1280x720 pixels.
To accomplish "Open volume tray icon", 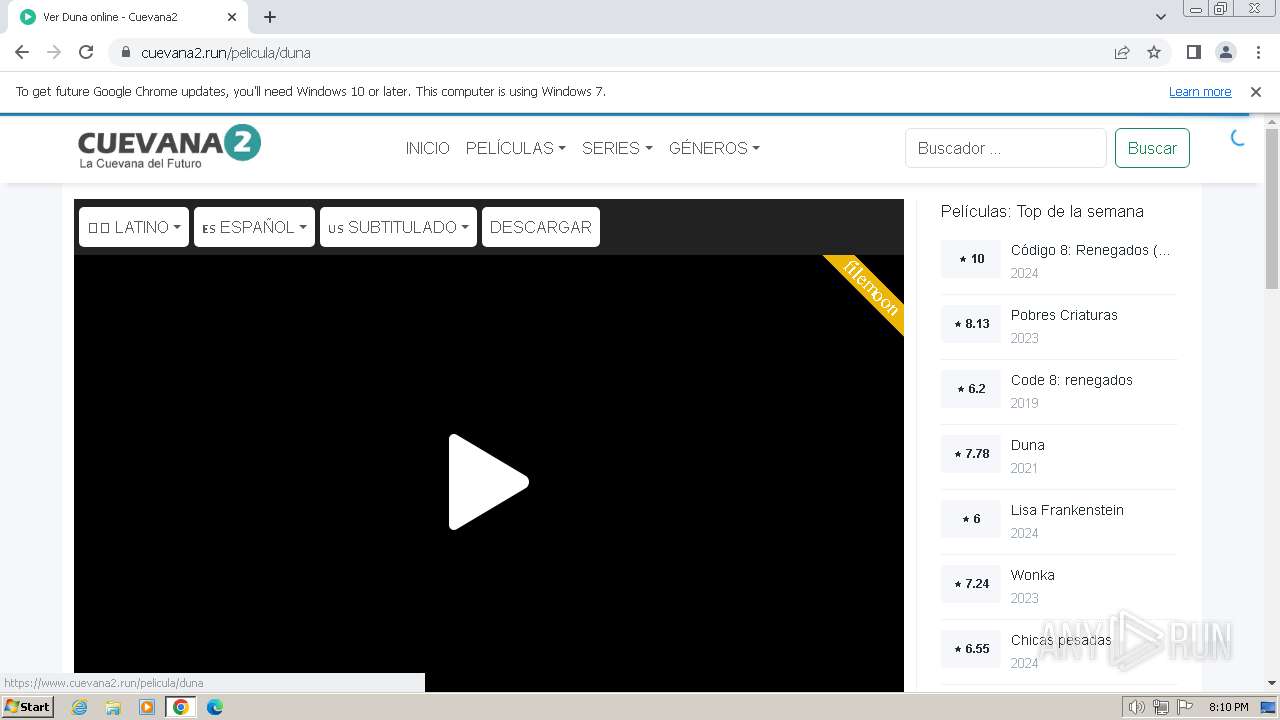I will (1137, 707).
